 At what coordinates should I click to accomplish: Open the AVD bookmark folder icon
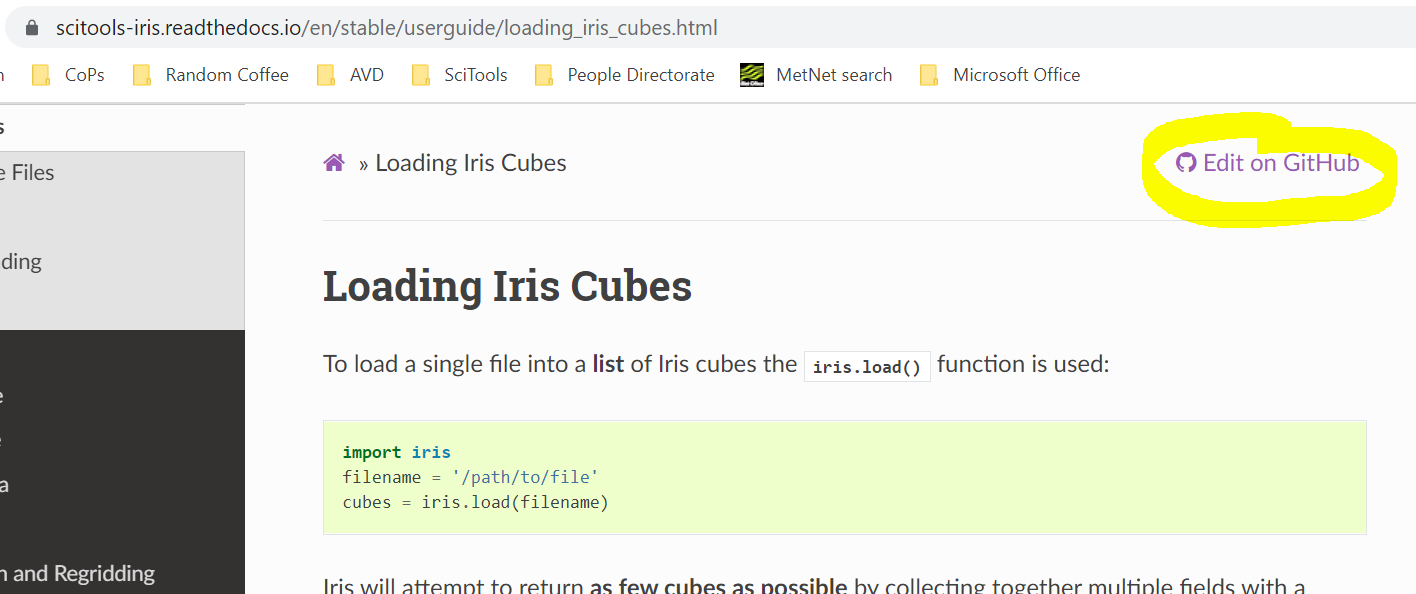click(x=325, y=74)
